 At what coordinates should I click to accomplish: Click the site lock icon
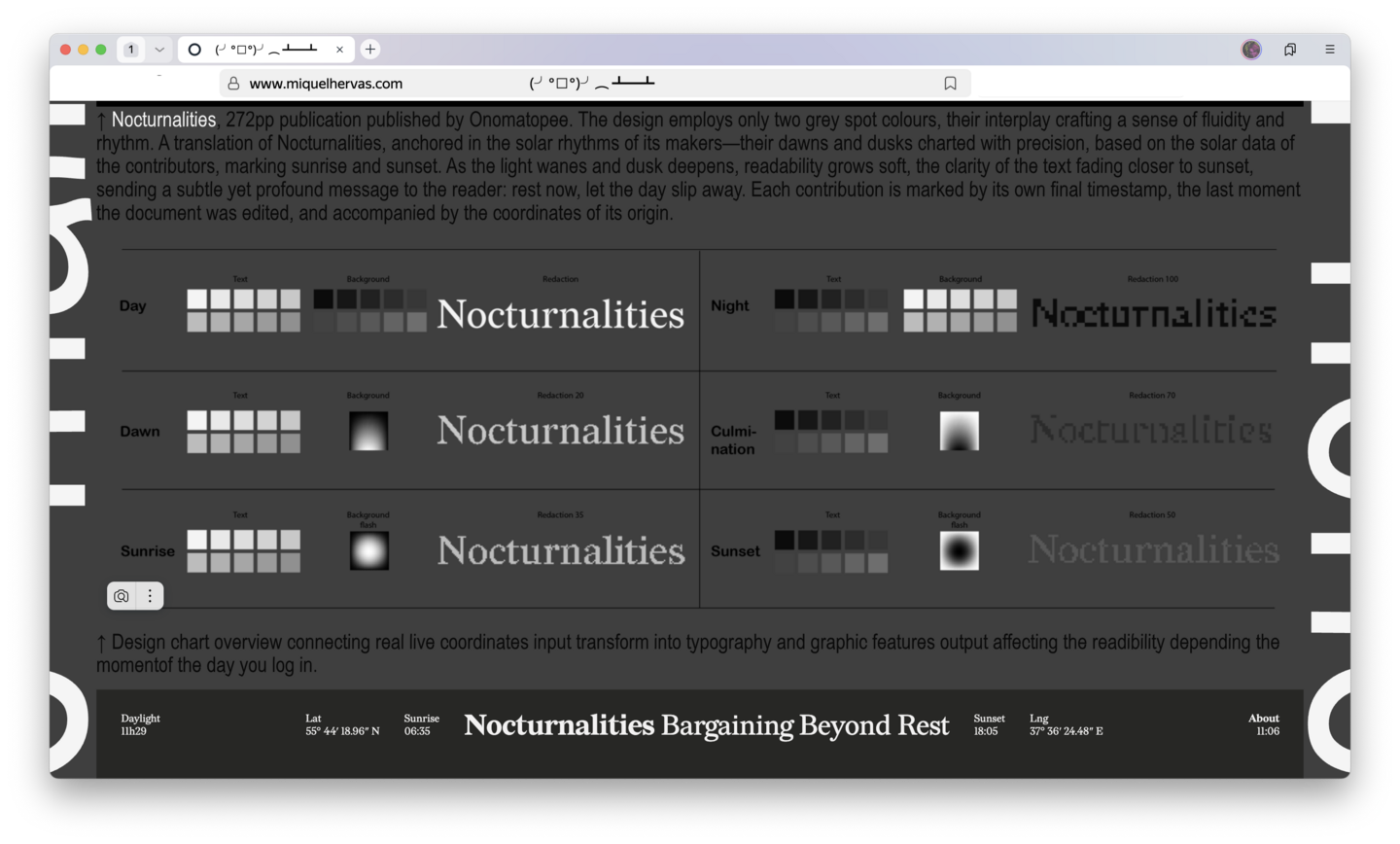pos(233,84)
